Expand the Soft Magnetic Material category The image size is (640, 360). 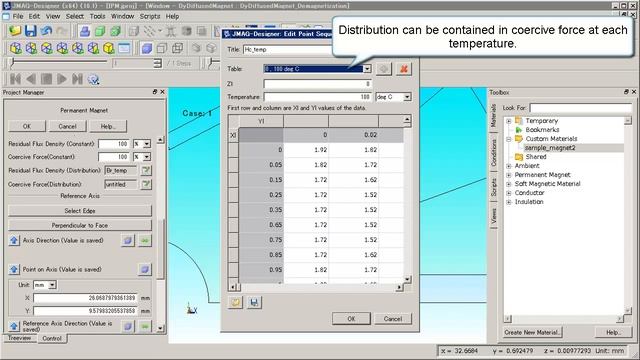coord(509,184)
